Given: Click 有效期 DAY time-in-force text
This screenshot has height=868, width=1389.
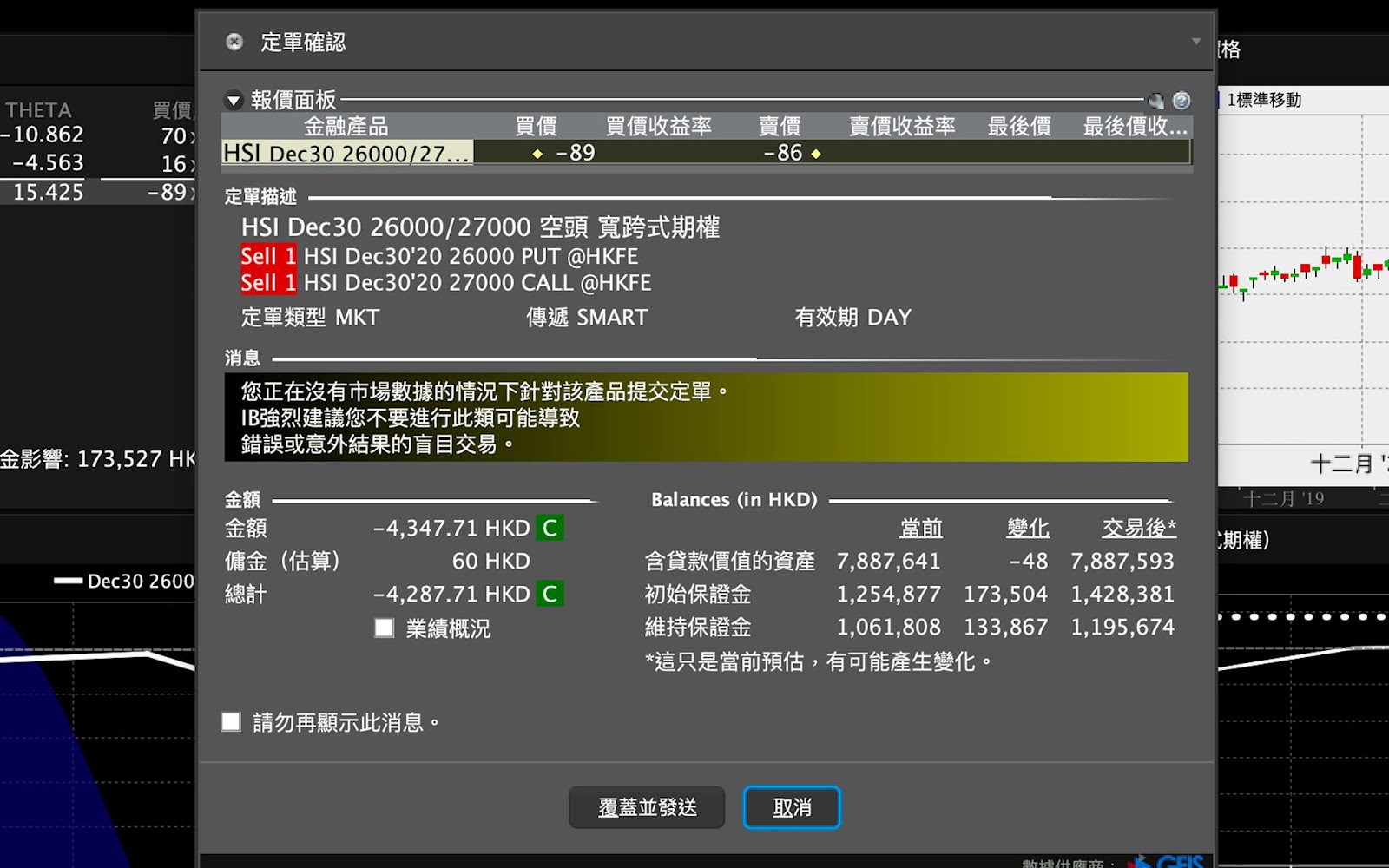Looking at the screenshot, I should (x=852, y=317).
